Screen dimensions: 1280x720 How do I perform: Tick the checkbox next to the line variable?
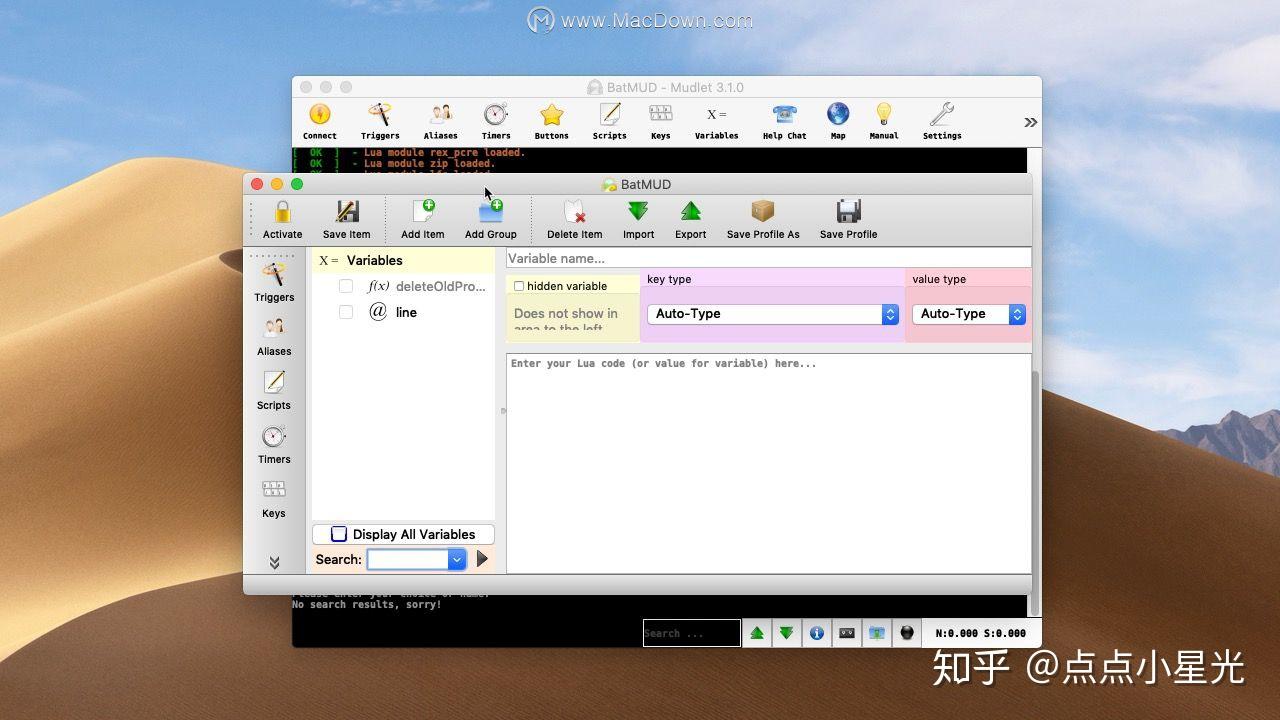tap(346, 312)
